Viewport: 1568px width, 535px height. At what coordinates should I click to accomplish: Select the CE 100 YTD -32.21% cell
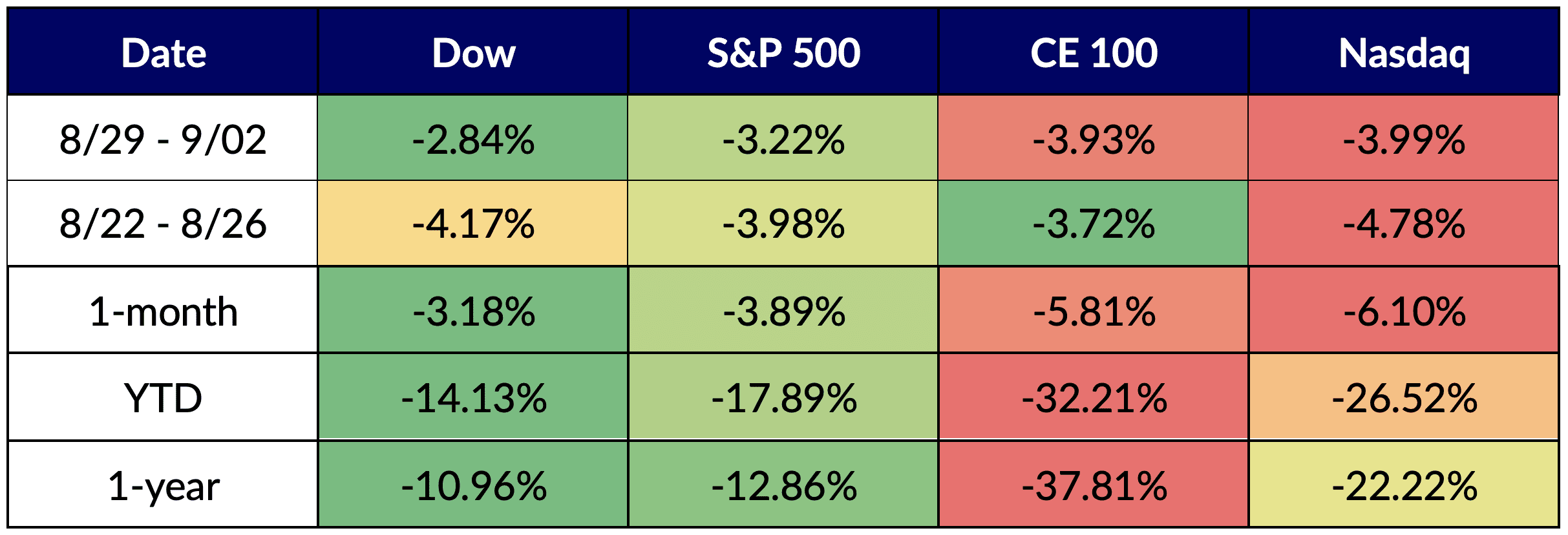[1094, 397]
